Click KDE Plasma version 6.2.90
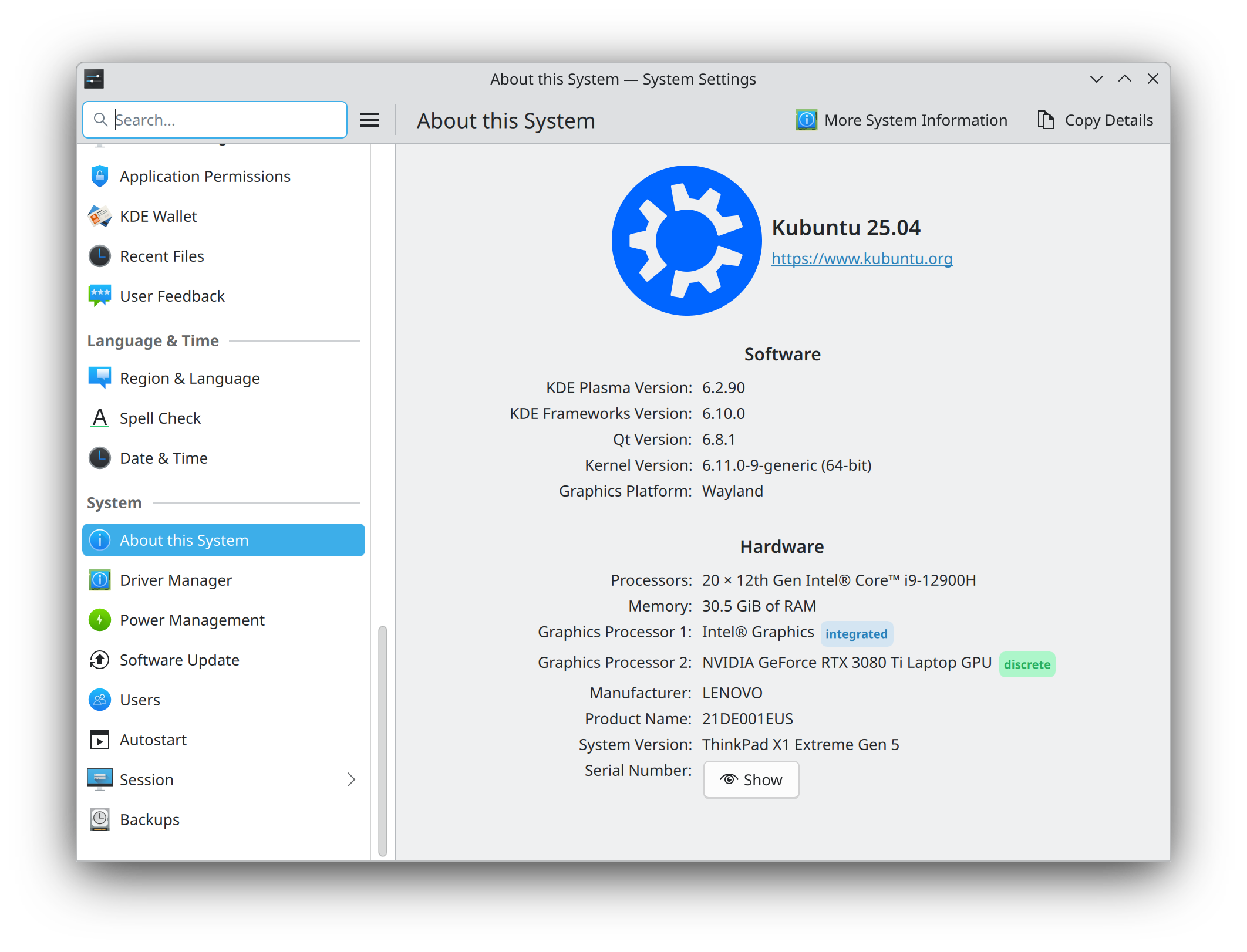Screen dimensions: 1247x952 click(723, 387)
